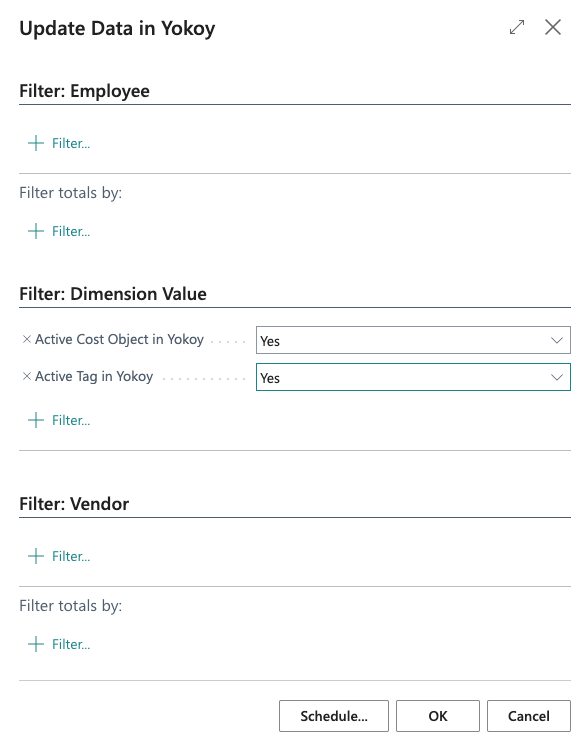Collapse the Filter: Dimension Value section header
Screen dimensions: 585x745
(113, 294)
